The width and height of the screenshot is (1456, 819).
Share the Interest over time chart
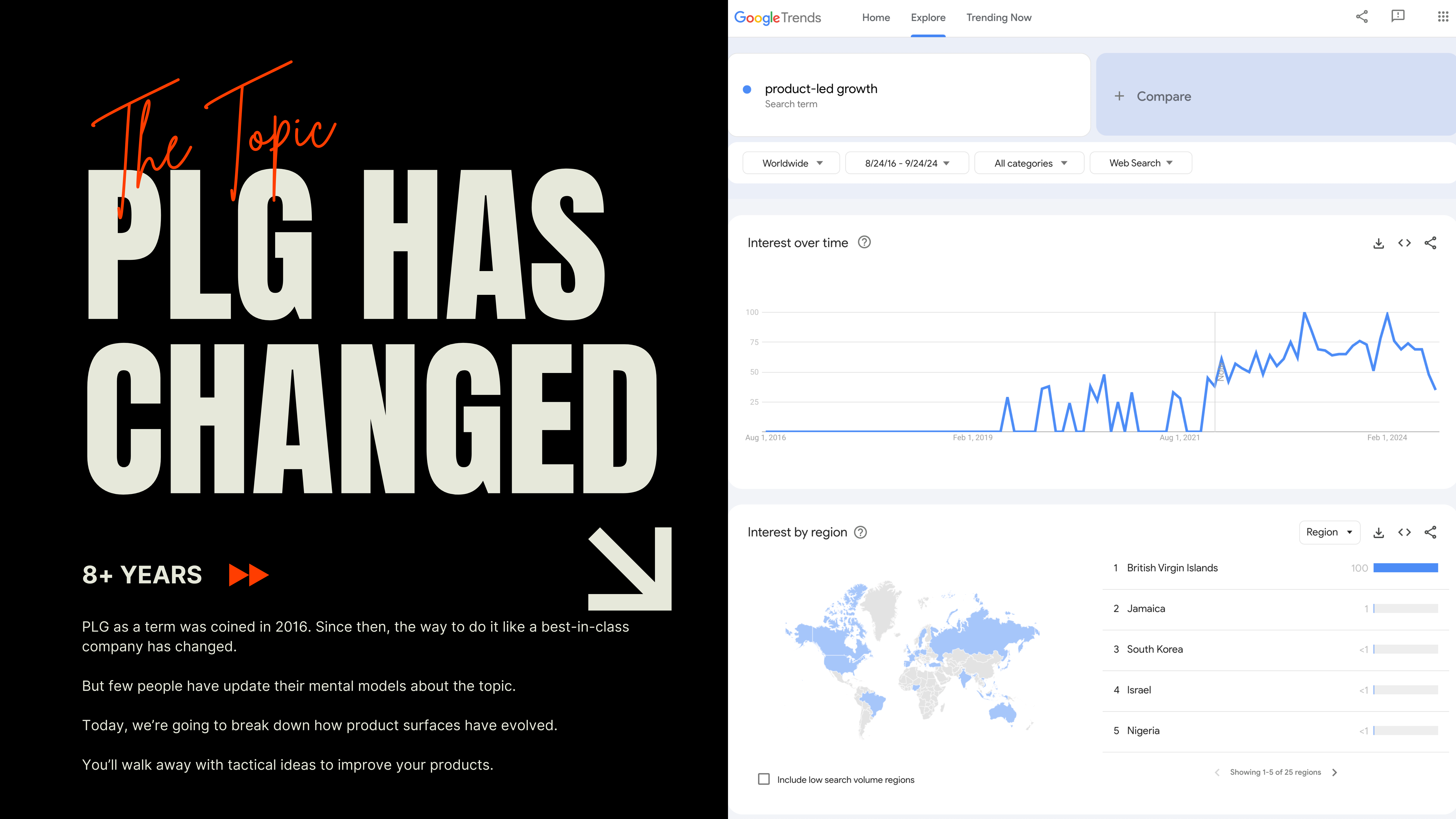tap(1431, 243)
